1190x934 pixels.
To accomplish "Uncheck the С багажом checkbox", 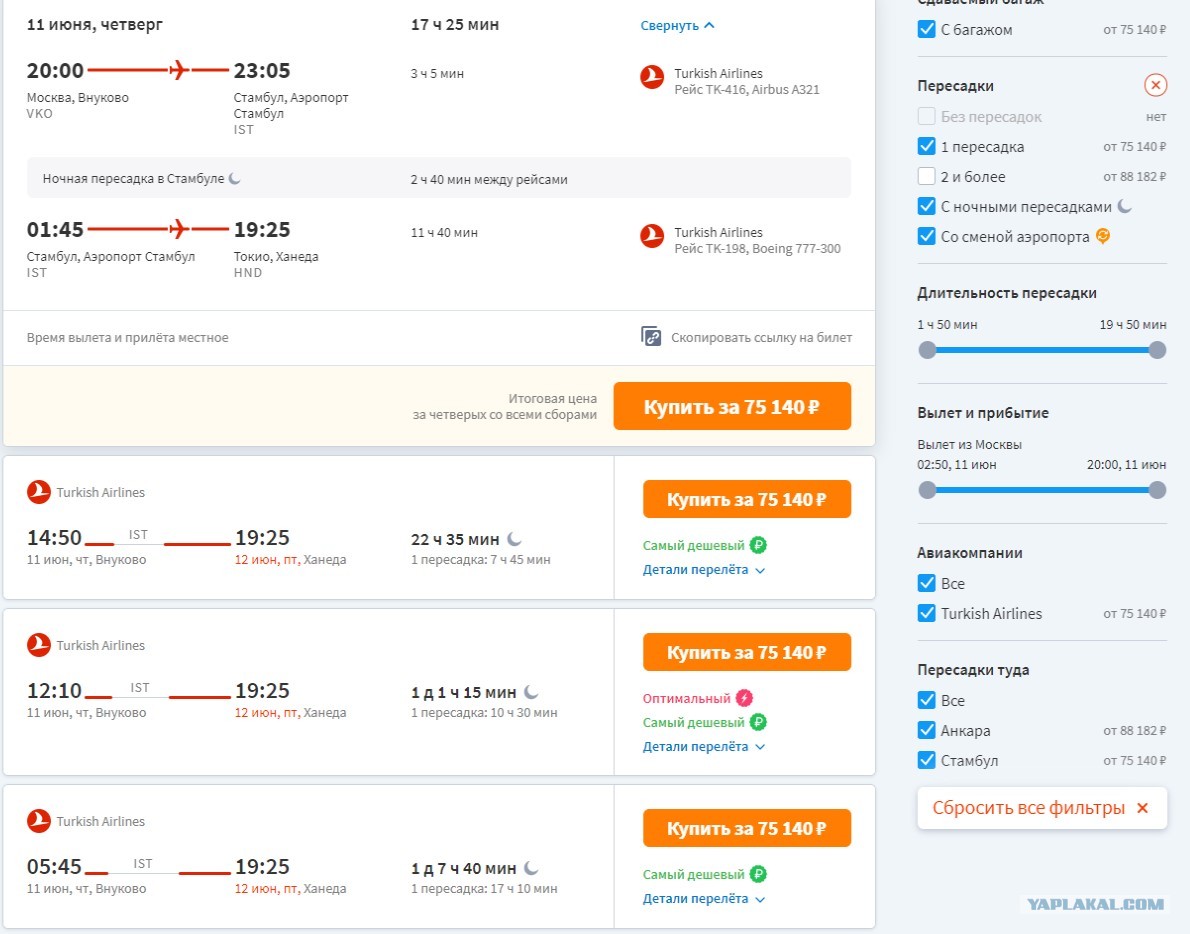I will pos(926,29).
